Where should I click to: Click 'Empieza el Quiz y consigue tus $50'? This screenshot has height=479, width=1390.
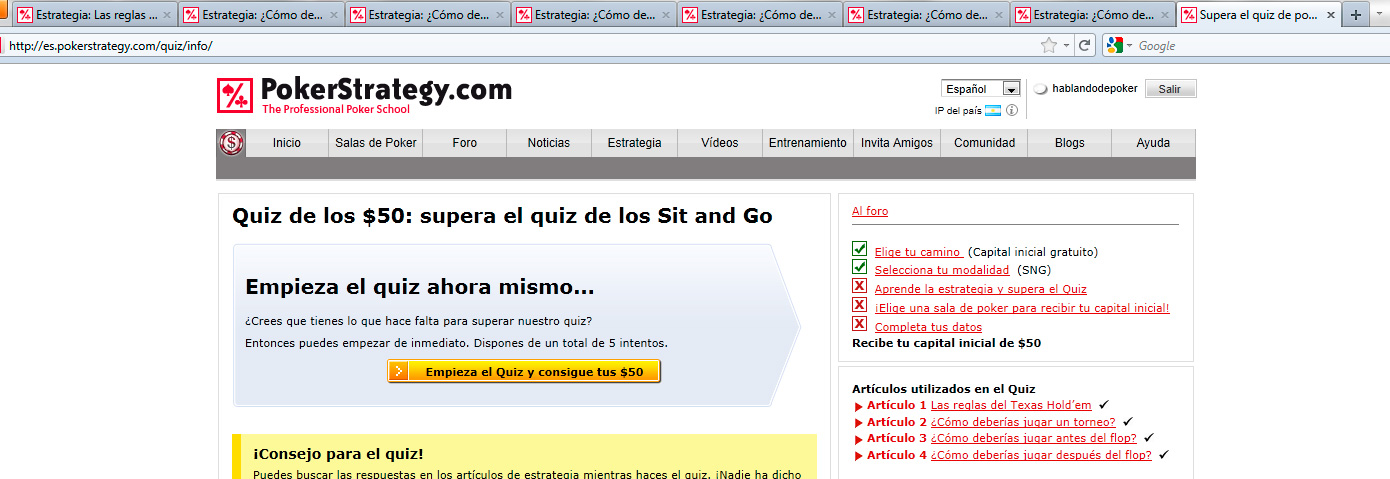[524, 371]
